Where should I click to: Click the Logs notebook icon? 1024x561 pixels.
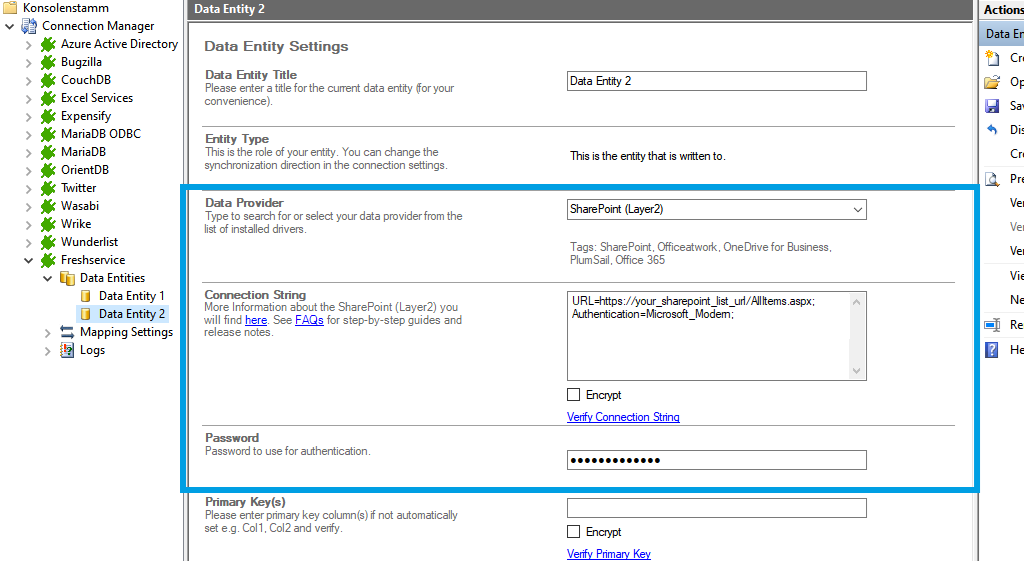coord(67,350)
